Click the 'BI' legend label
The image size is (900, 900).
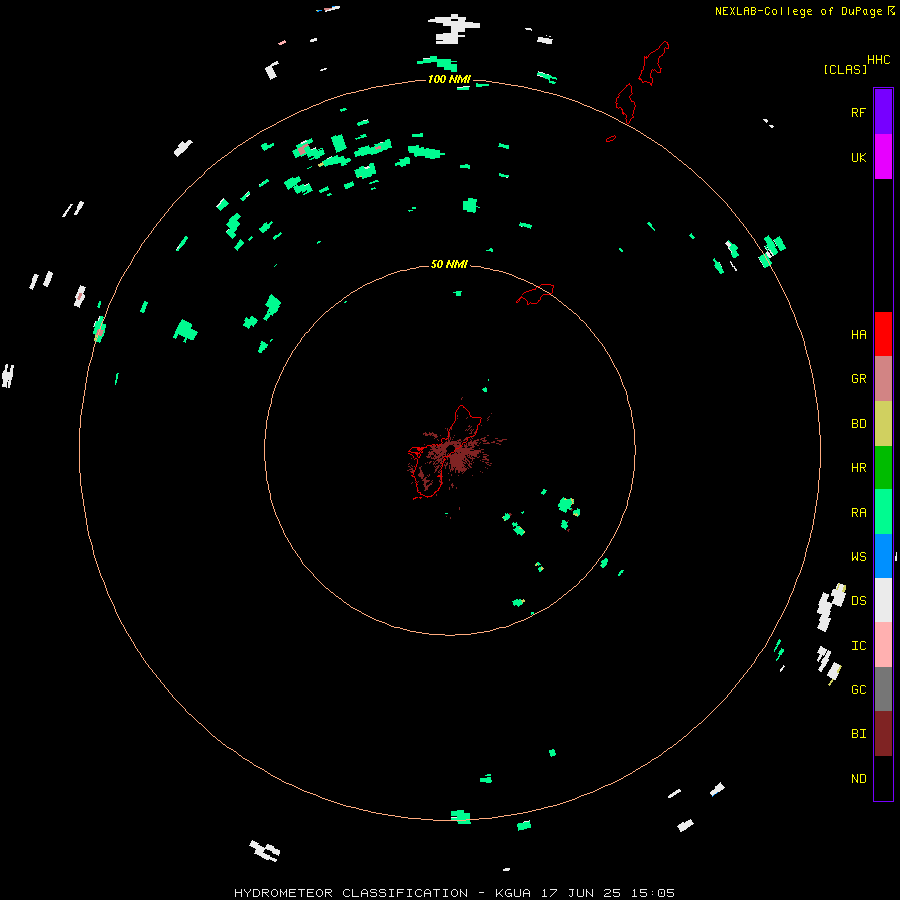858,734
